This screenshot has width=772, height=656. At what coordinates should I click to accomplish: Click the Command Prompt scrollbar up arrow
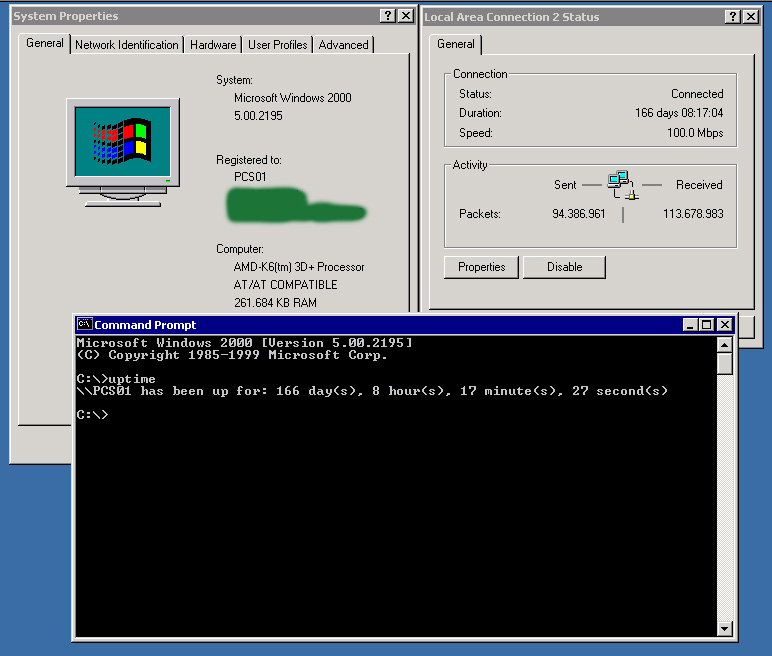(724, 345)
